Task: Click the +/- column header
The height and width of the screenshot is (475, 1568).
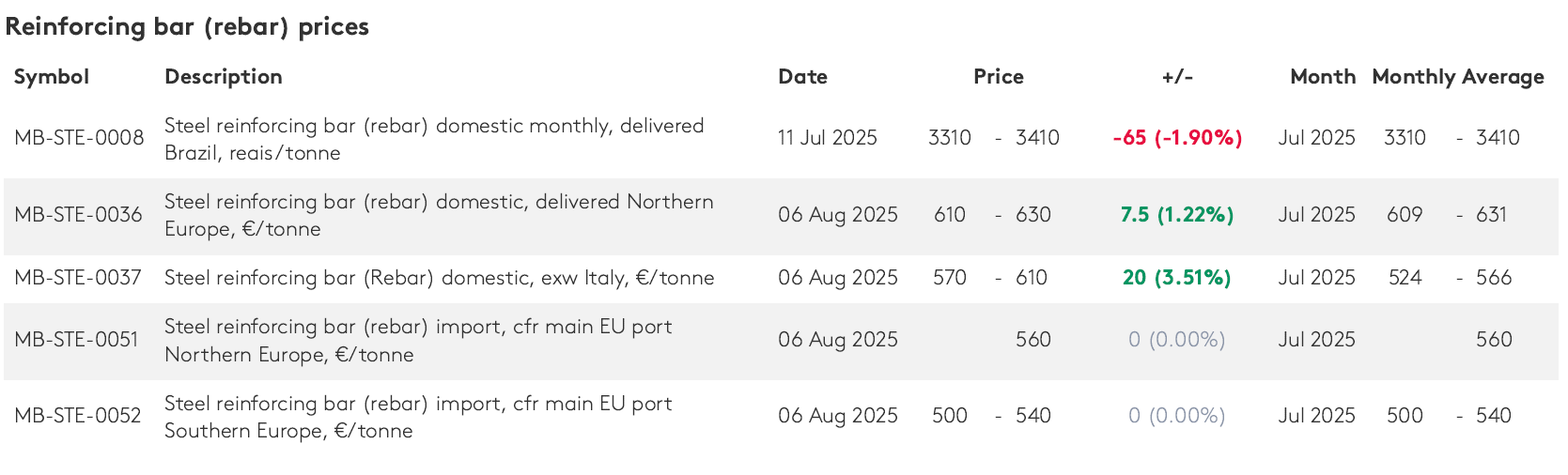Action: 1176,77
